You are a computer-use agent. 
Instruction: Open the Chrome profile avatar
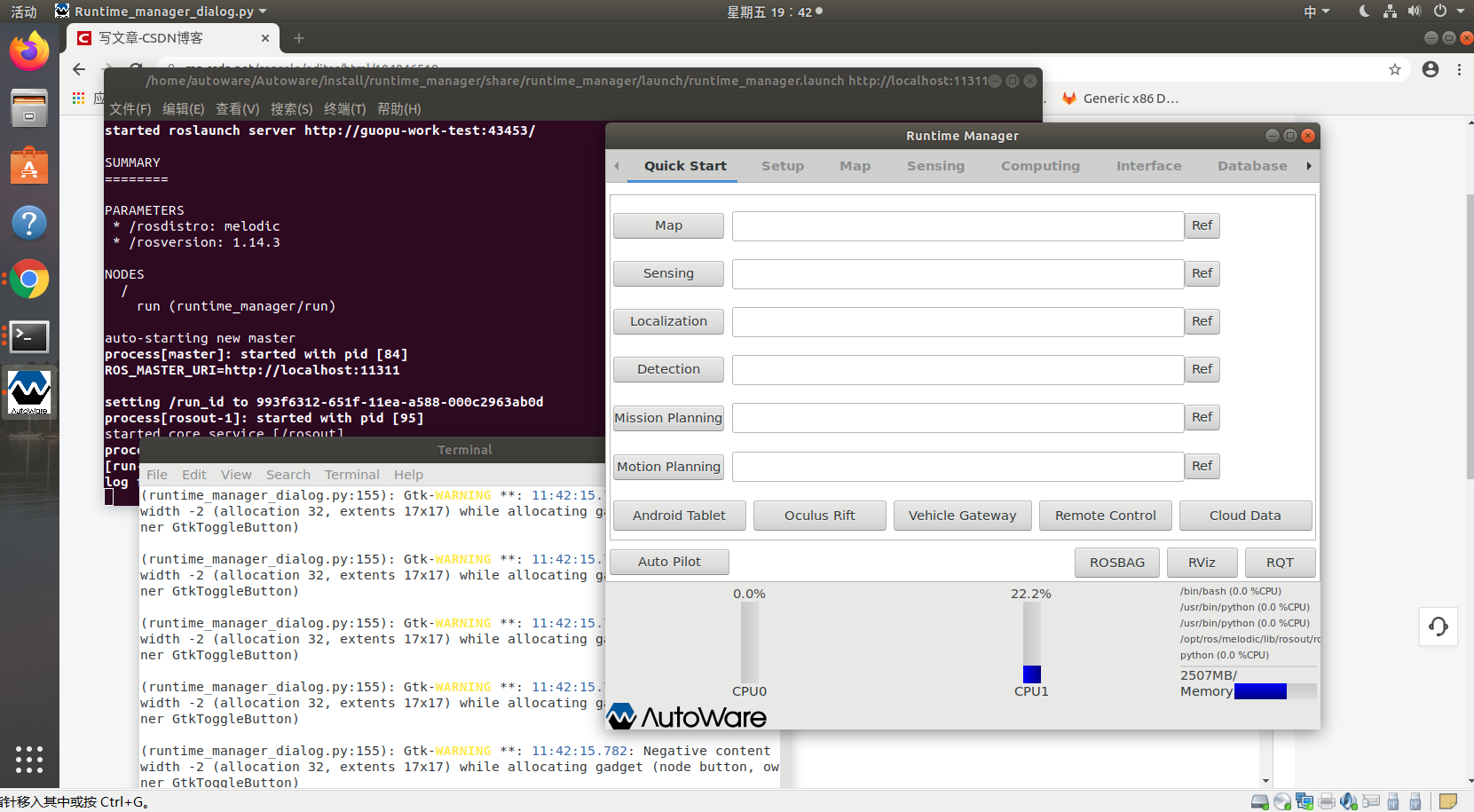click(x=1431, y=69)
